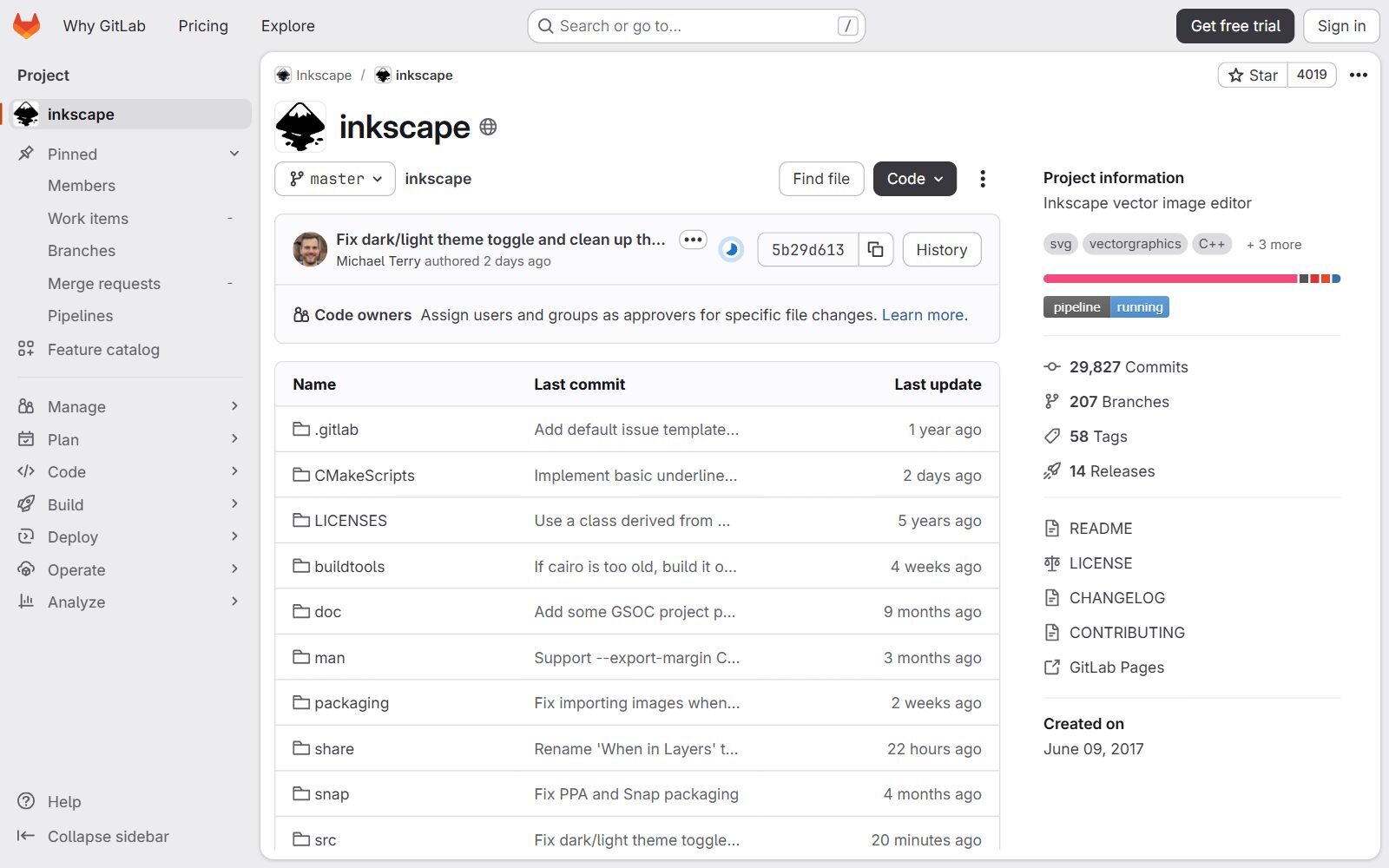Image resolution: width=1389 pixels, height=868 pixels.
Task: Open 58 Tags
Action: (x=1086, y=437)
